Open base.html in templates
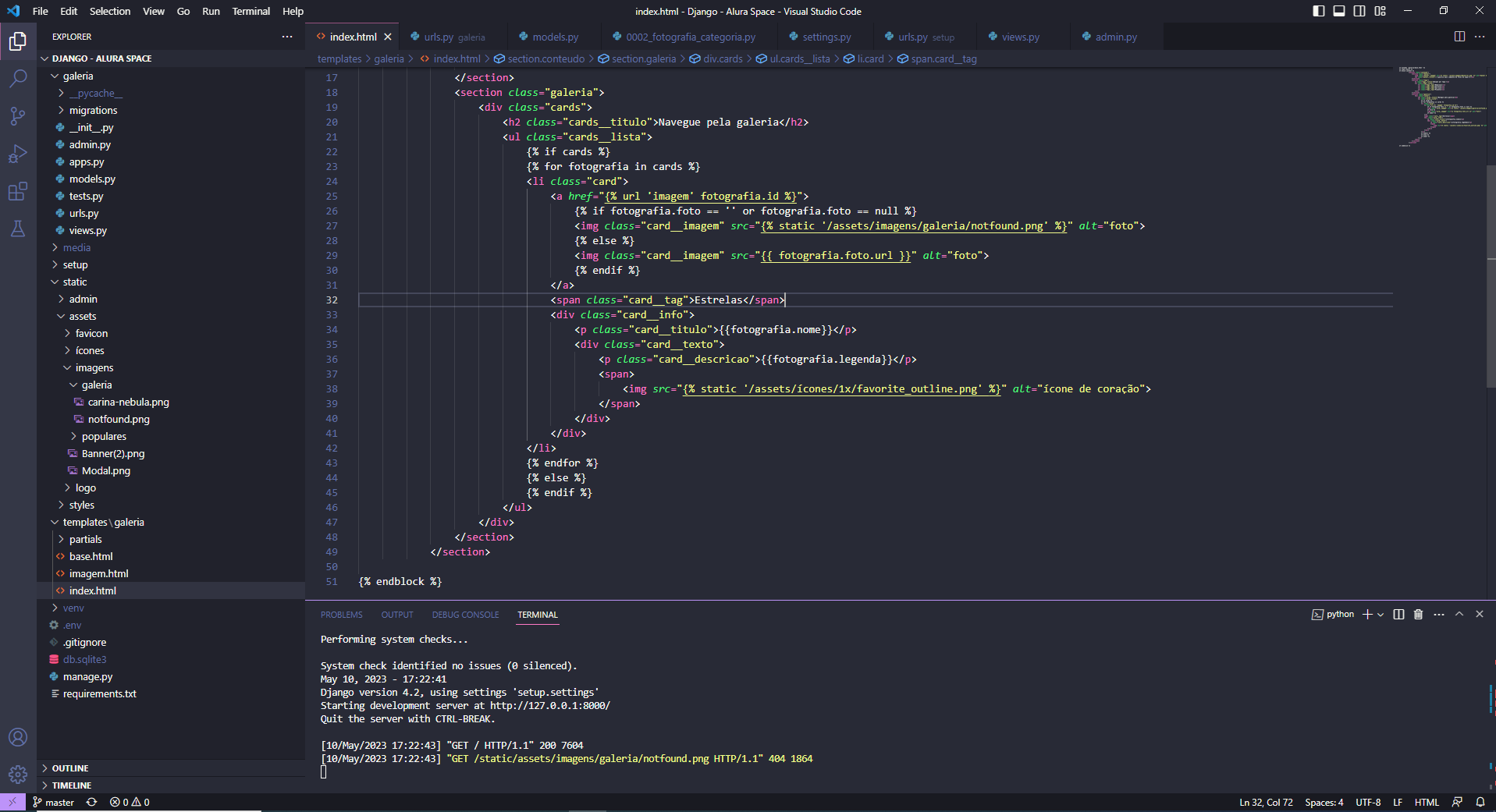 click(171, 556)
